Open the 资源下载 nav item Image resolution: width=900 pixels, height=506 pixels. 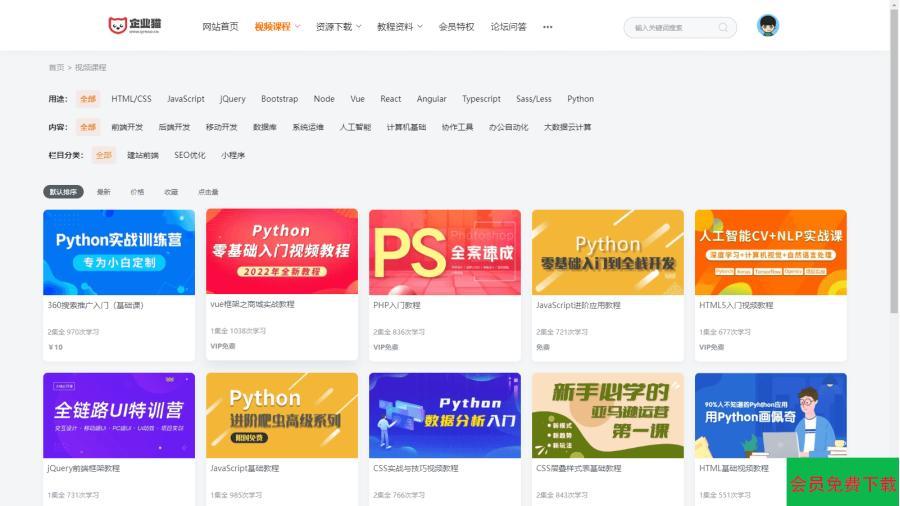tap(334, 27)
